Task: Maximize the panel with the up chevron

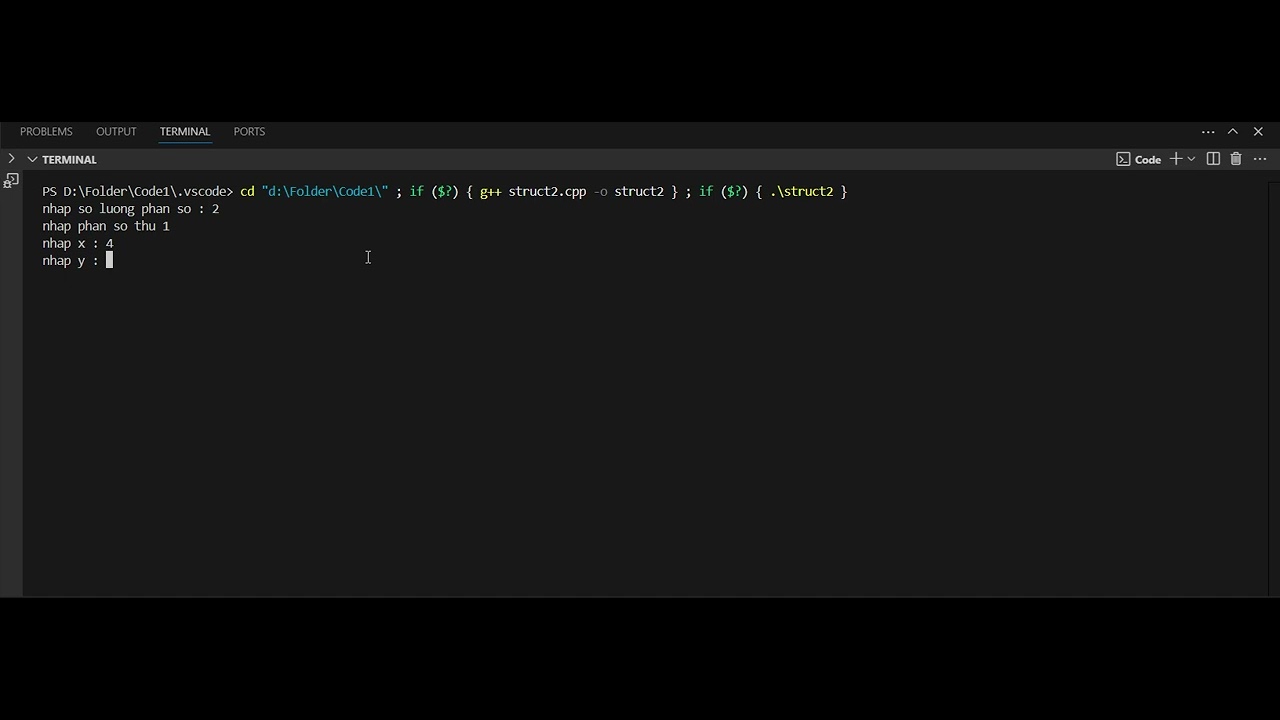Action: pyautogui.click(x=1233, y=132)
